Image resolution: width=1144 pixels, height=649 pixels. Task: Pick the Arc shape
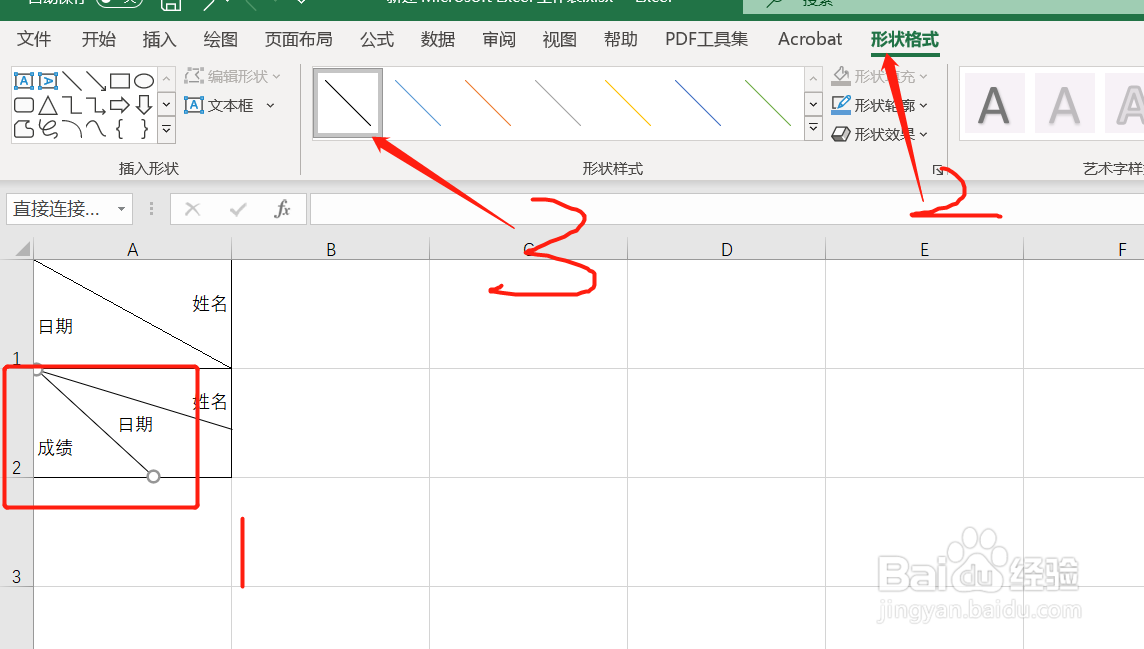click(x=72, y=129)
